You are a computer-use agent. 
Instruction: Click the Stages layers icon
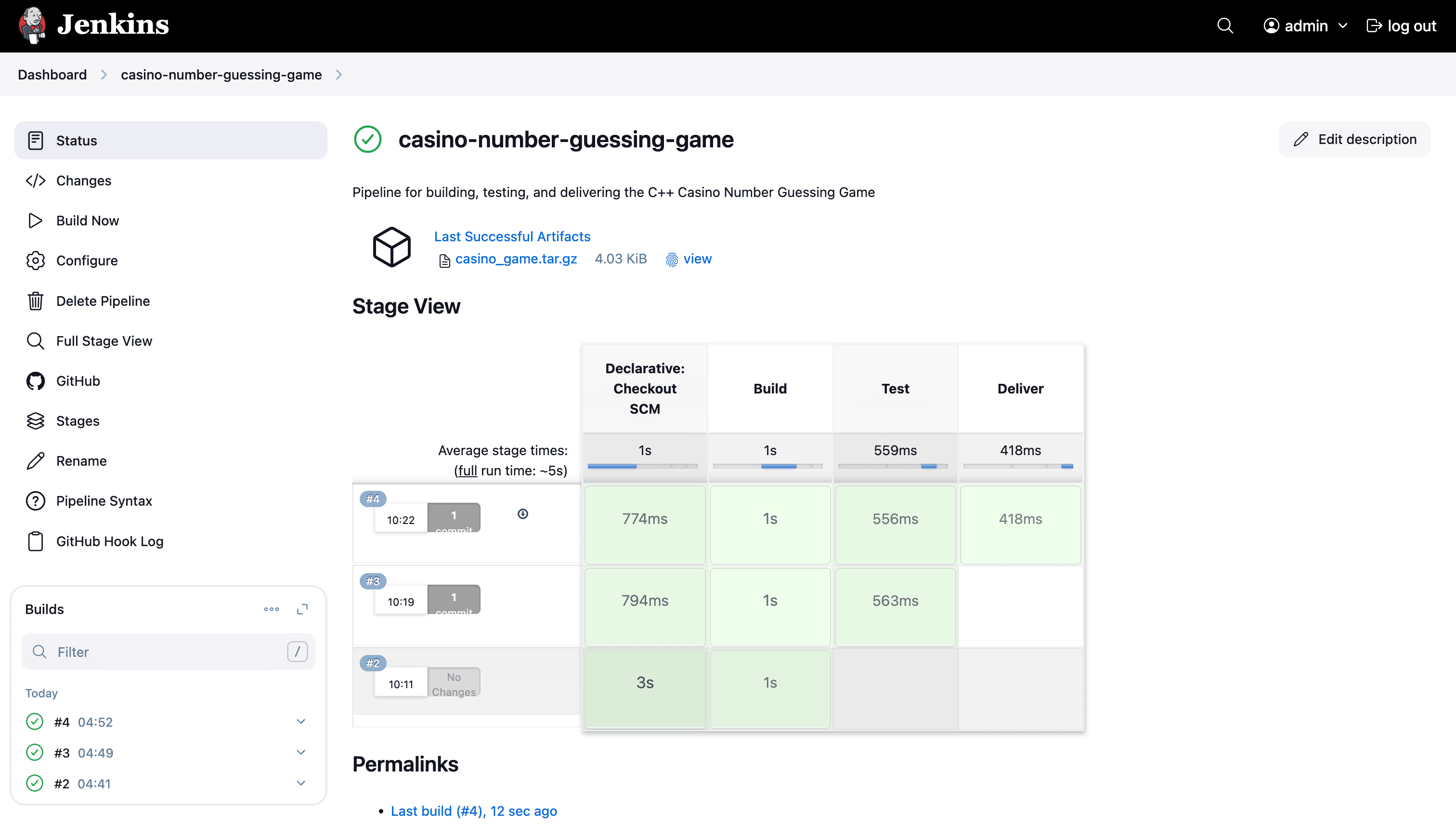35,421
